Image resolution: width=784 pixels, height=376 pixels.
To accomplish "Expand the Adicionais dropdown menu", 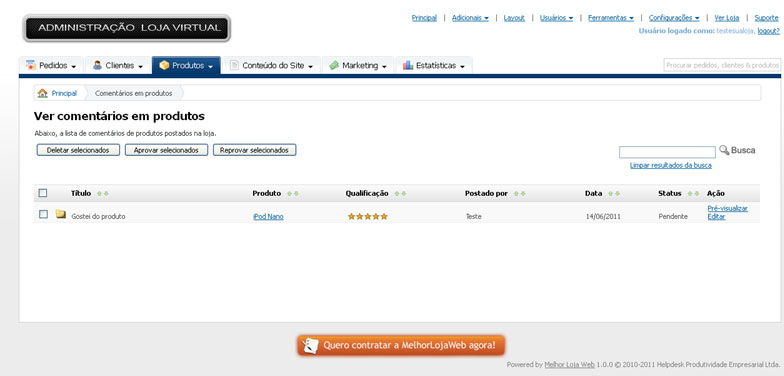I will (x=470, y=18).
